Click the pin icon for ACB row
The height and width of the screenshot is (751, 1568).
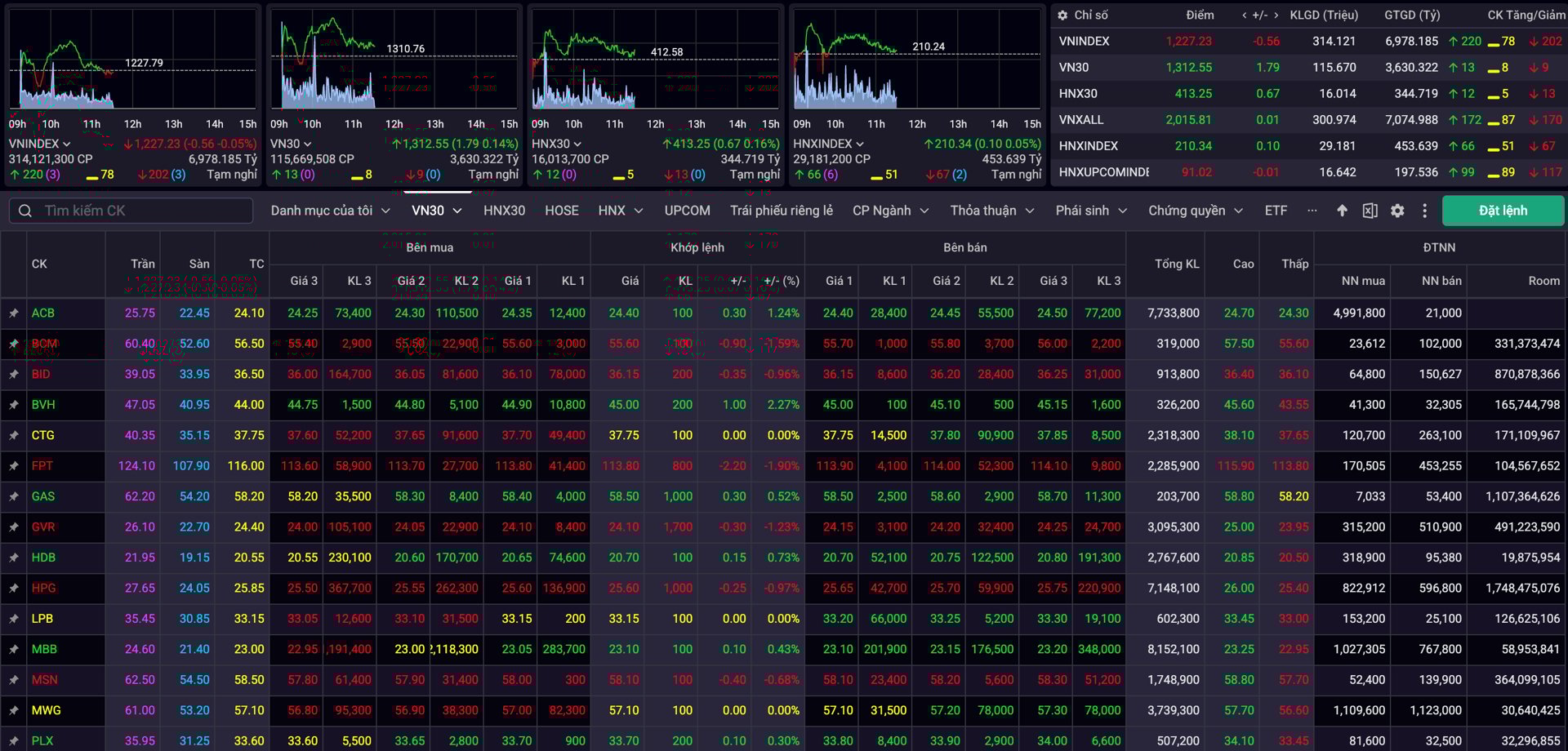pyautogui.click(x=14, y=313)
